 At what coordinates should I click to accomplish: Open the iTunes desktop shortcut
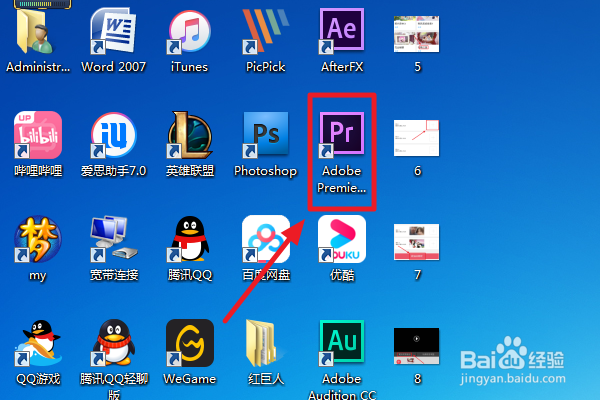tap(189, 31)
